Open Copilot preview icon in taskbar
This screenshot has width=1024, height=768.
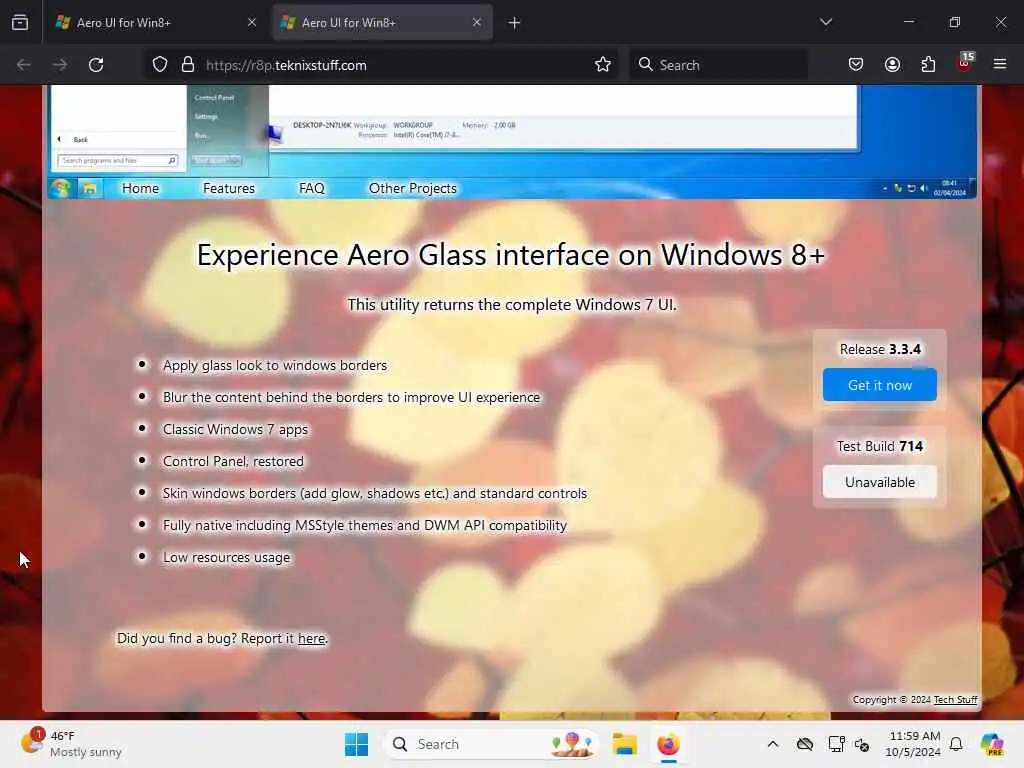coord(992,744)
